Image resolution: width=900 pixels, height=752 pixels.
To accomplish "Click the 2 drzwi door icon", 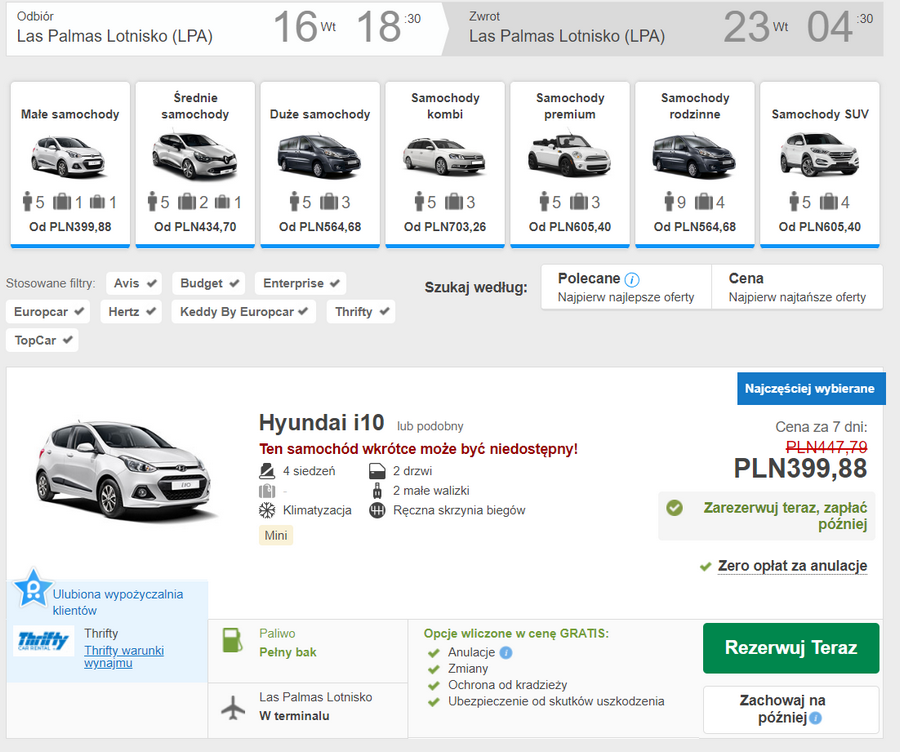I will (377, 471).
